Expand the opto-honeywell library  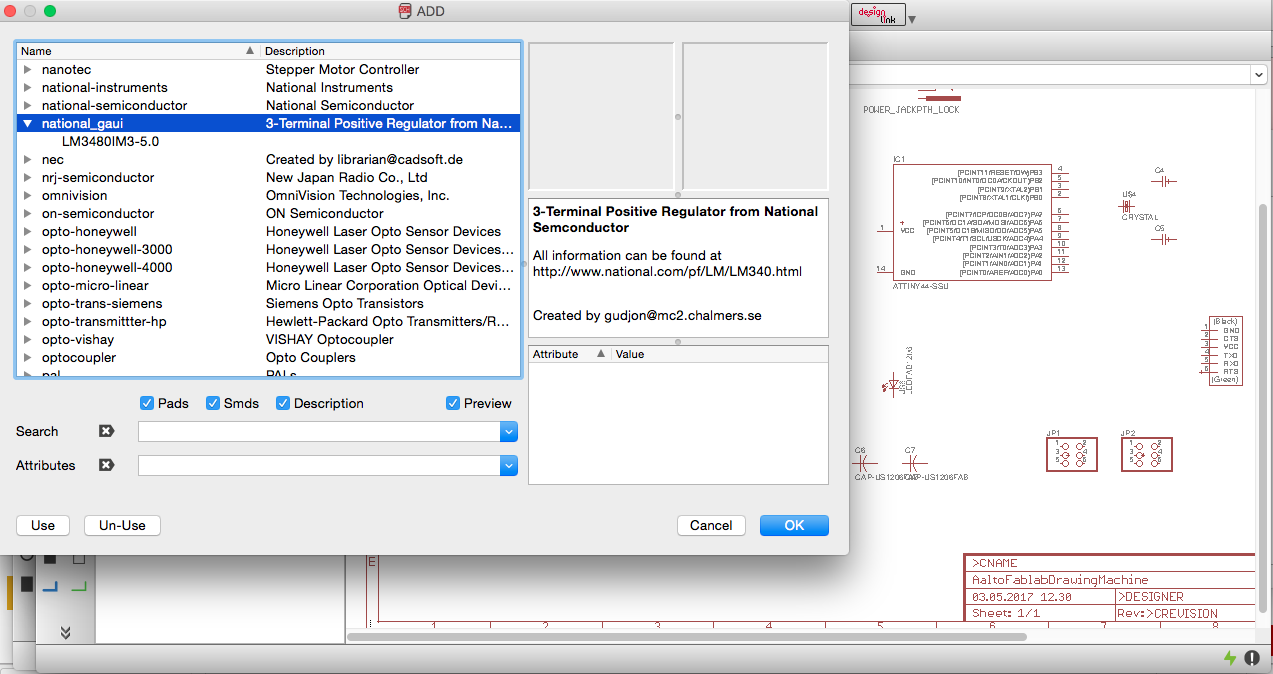28,231
